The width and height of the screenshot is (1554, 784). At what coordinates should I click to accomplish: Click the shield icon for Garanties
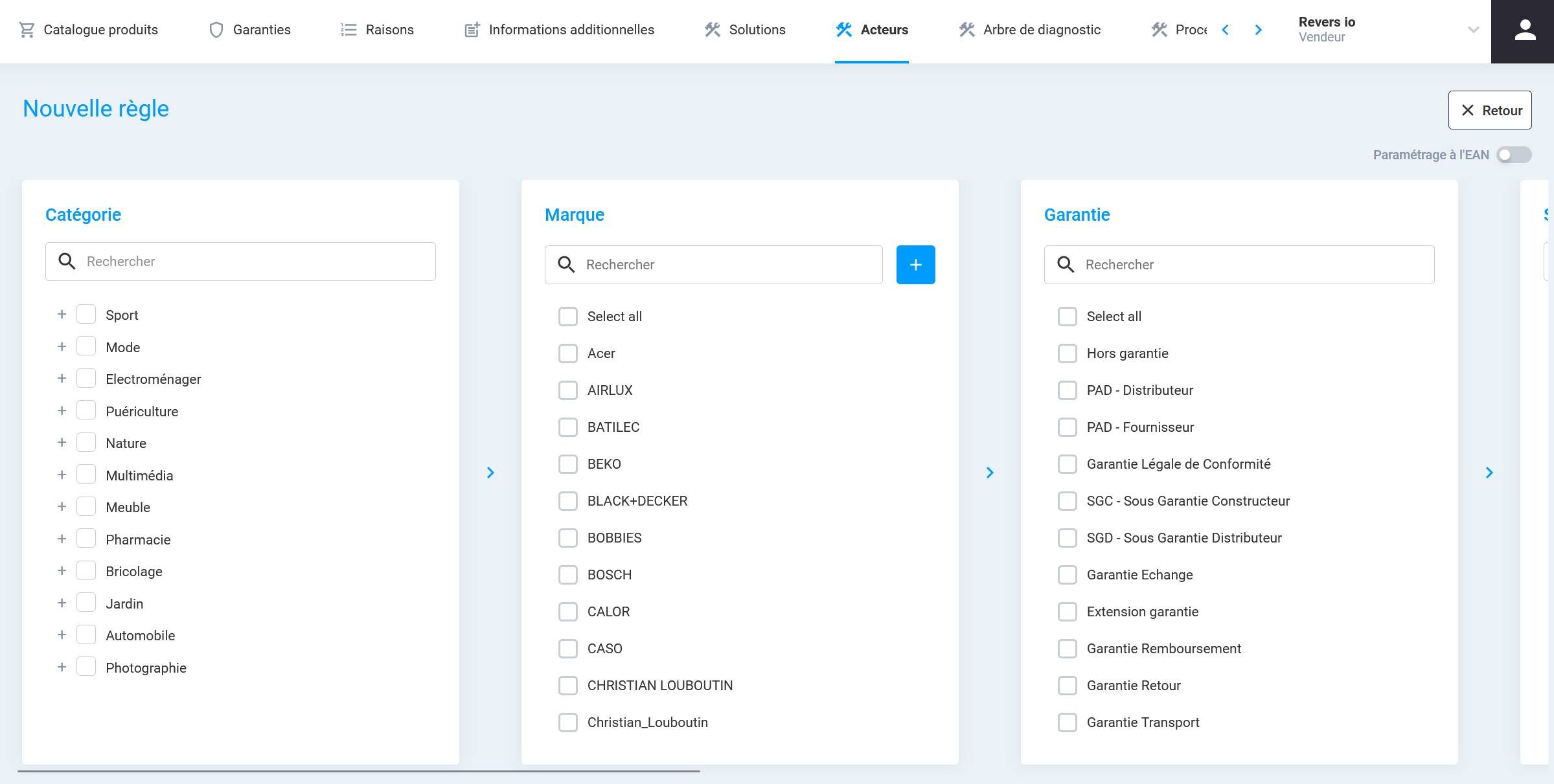[x=216, y=30]
